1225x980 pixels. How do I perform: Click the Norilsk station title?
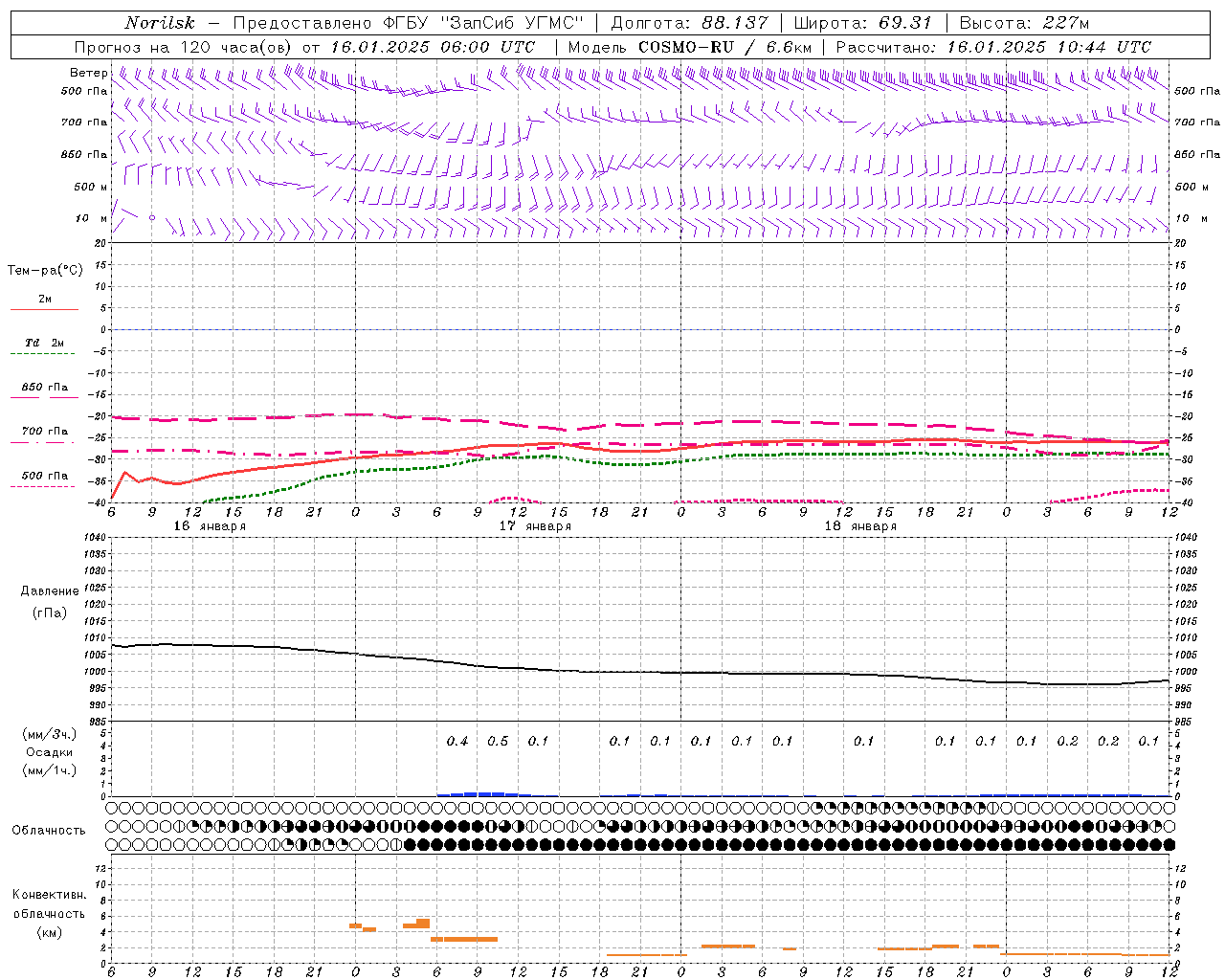click(x=159, y=23)
